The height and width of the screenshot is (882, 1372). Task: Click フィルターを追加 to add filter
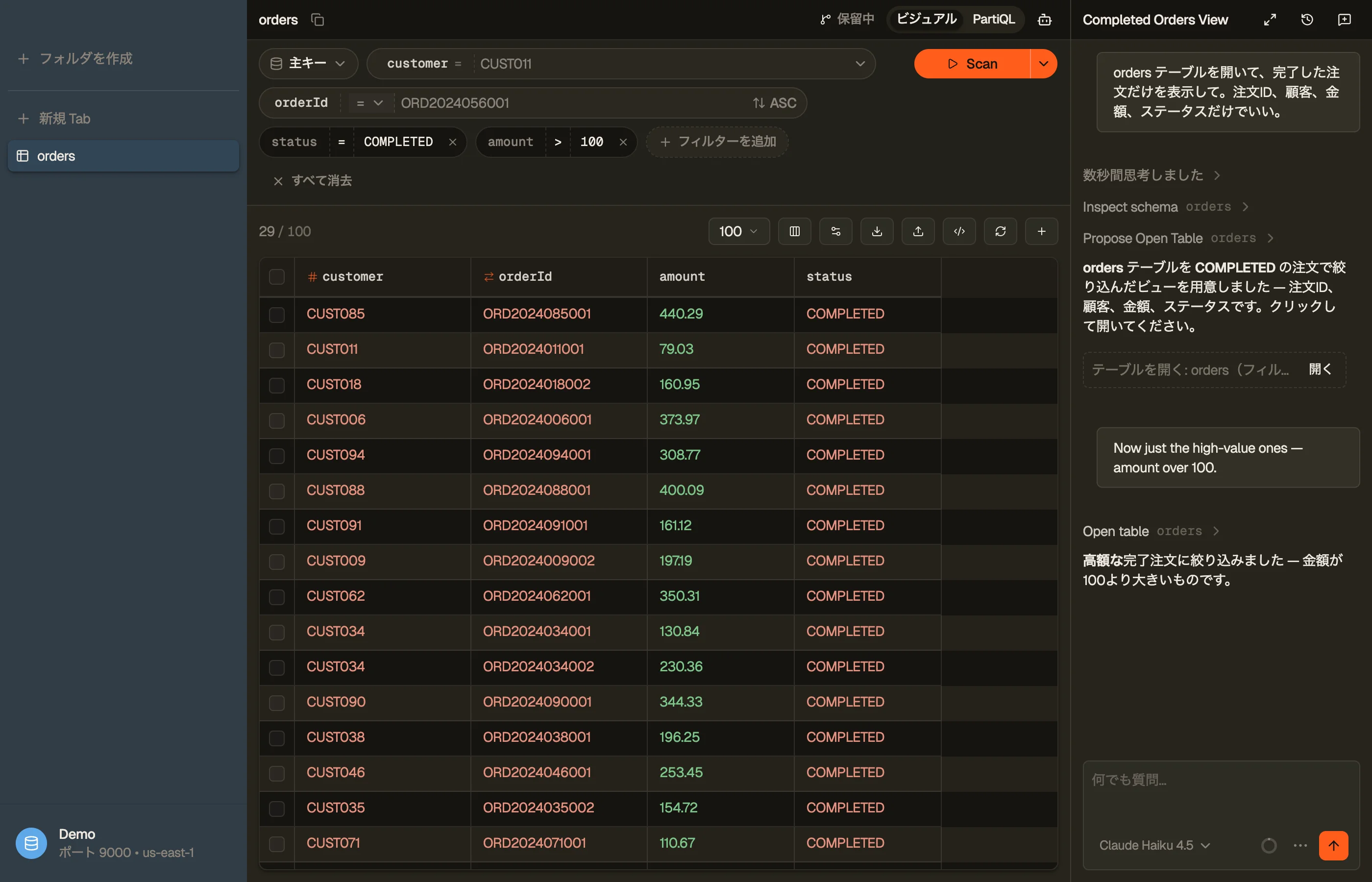[x=717, y=142]
